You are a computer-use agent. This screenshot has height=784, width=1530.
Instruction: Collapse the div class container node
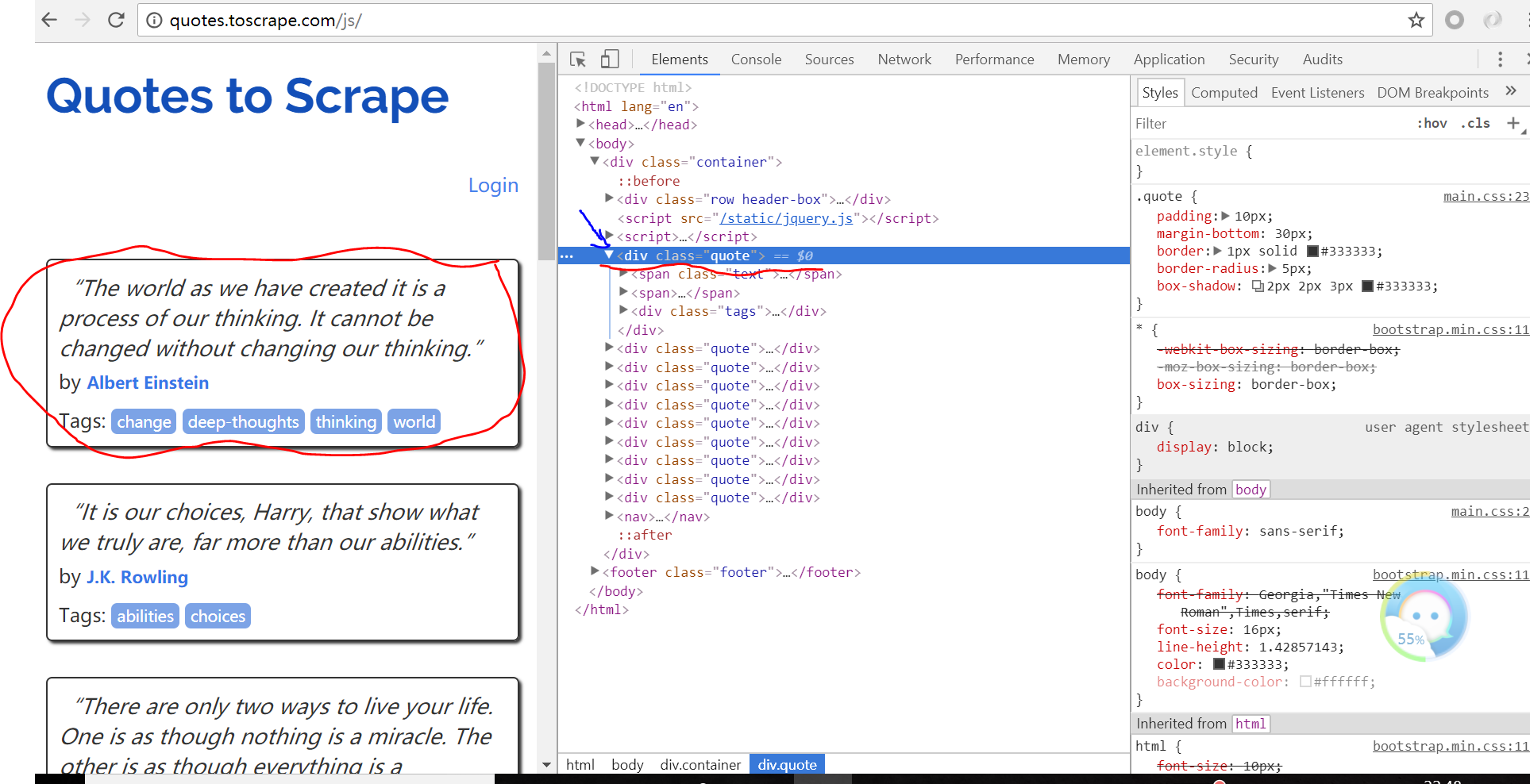(595, 161)
